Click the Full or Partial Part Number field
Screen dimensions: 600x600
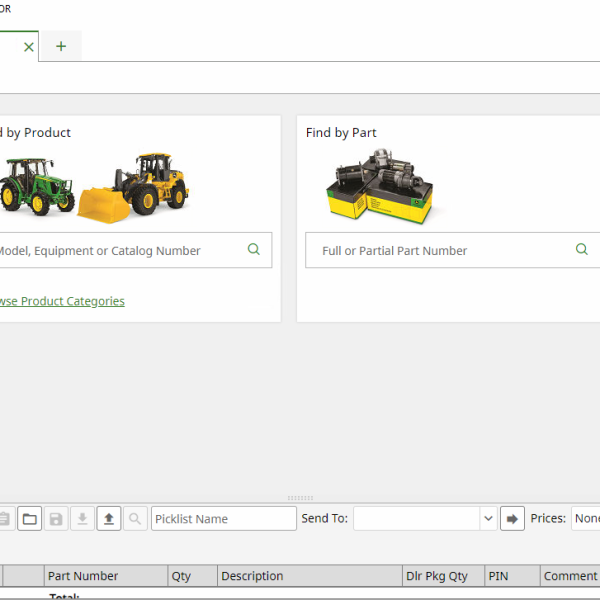coord(453,250)
